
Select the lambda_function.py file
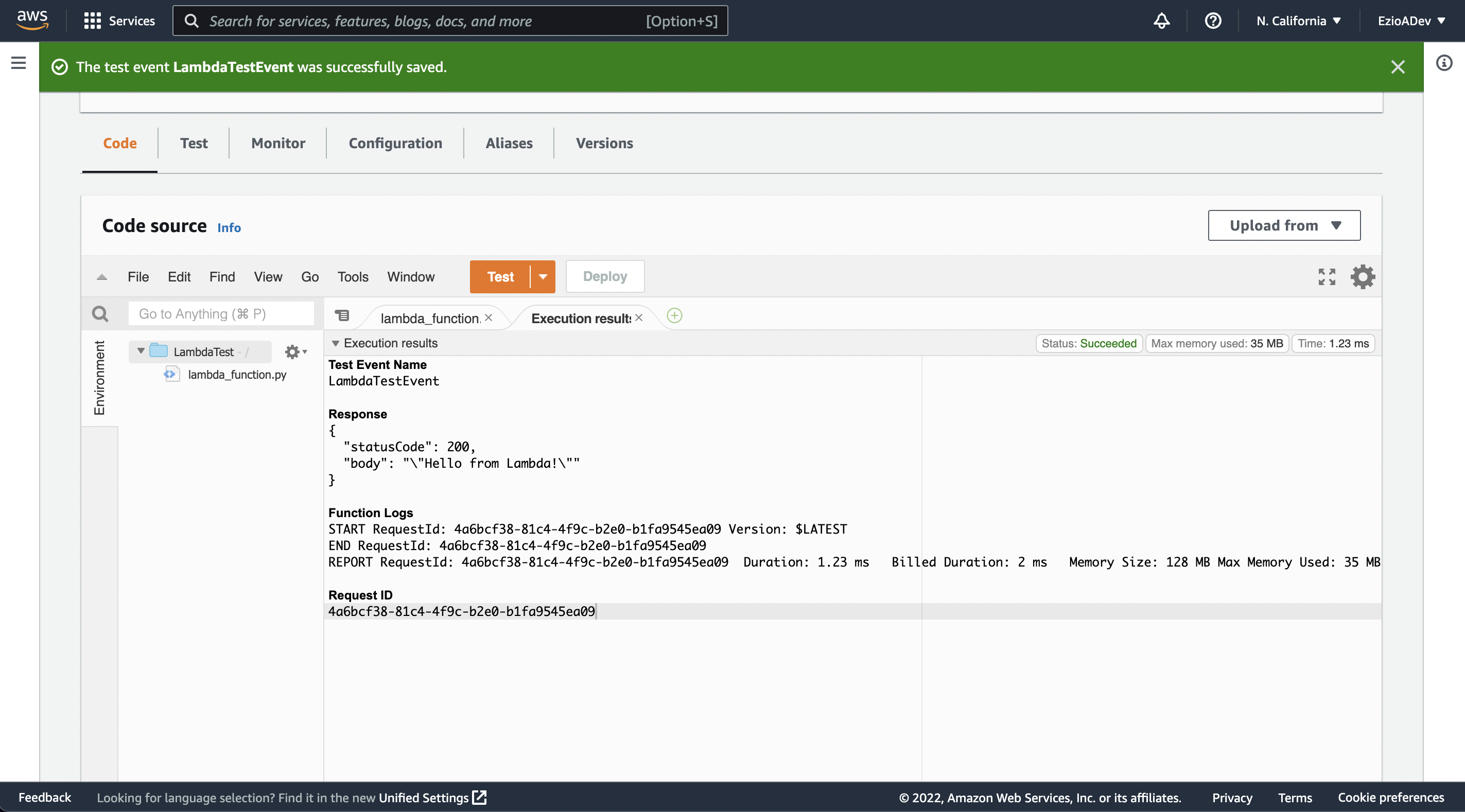coord(237,374)
